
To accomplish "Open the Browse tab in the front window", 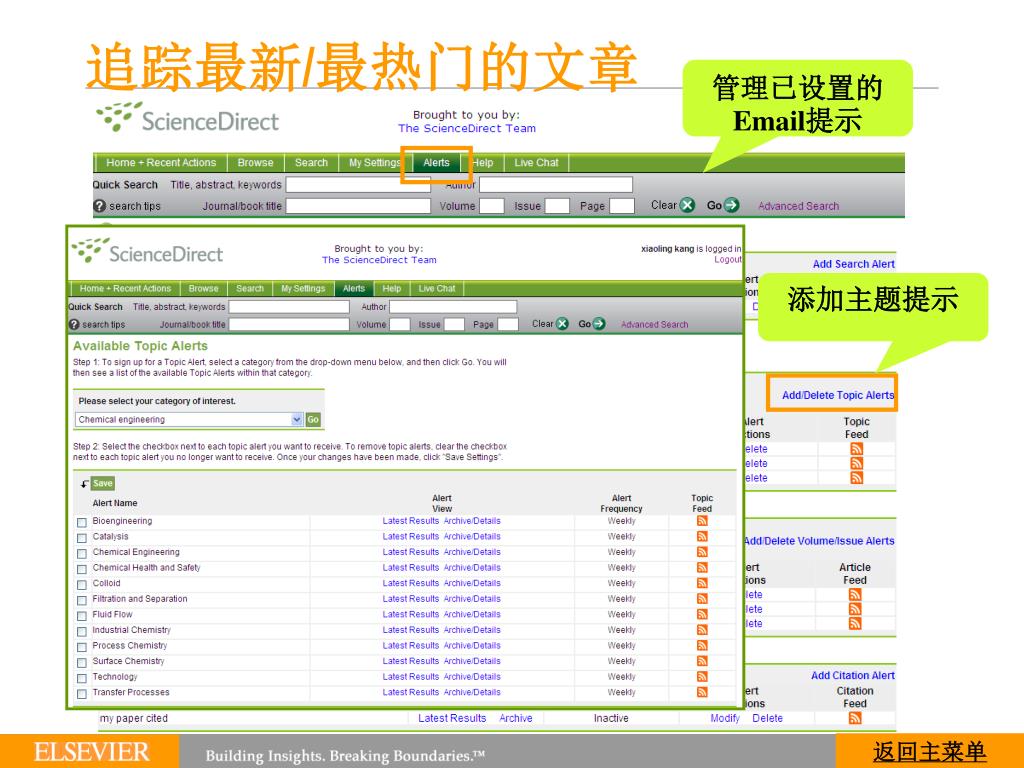I will tap(203, 288).
